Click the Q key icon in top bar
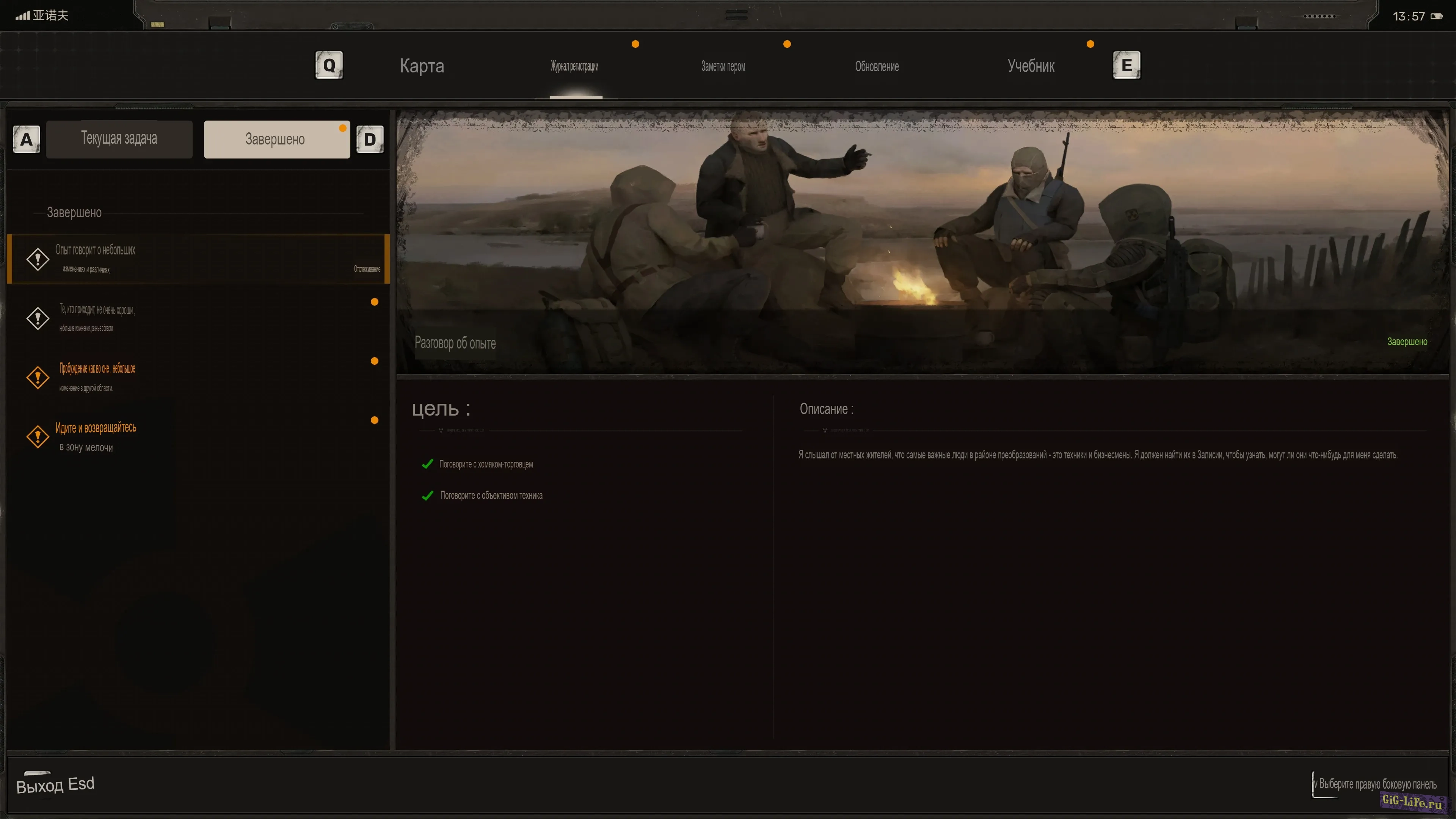 (x=329, y=66)
